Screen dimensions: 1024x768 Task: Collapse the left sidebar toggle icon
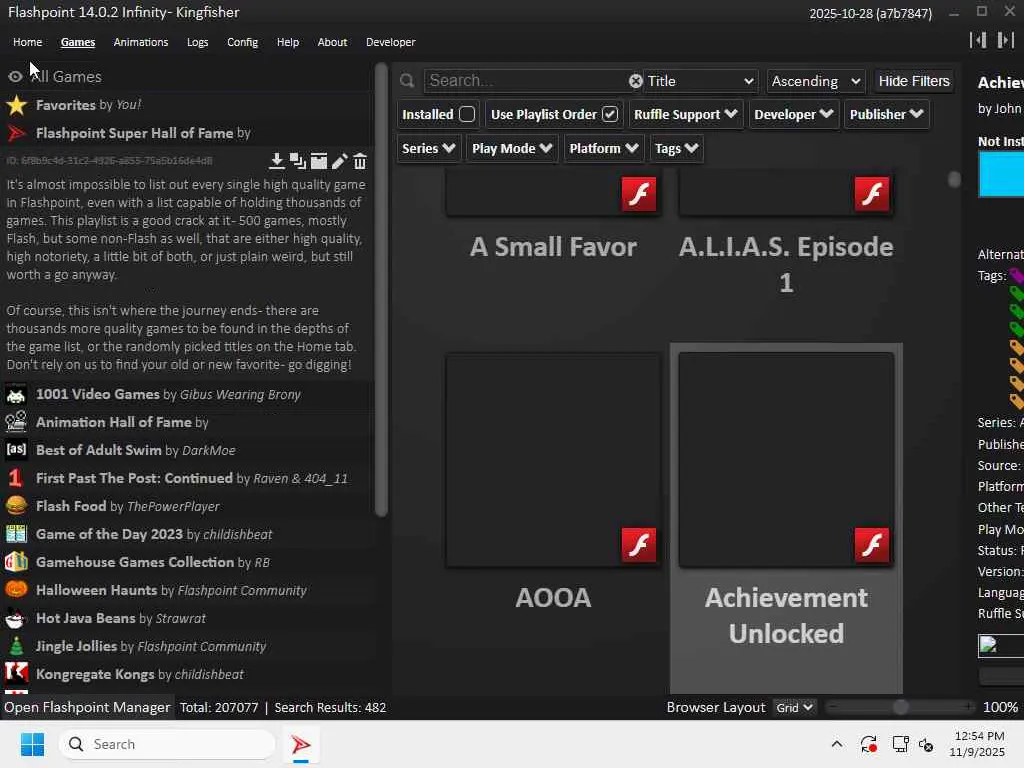(978, 40)
